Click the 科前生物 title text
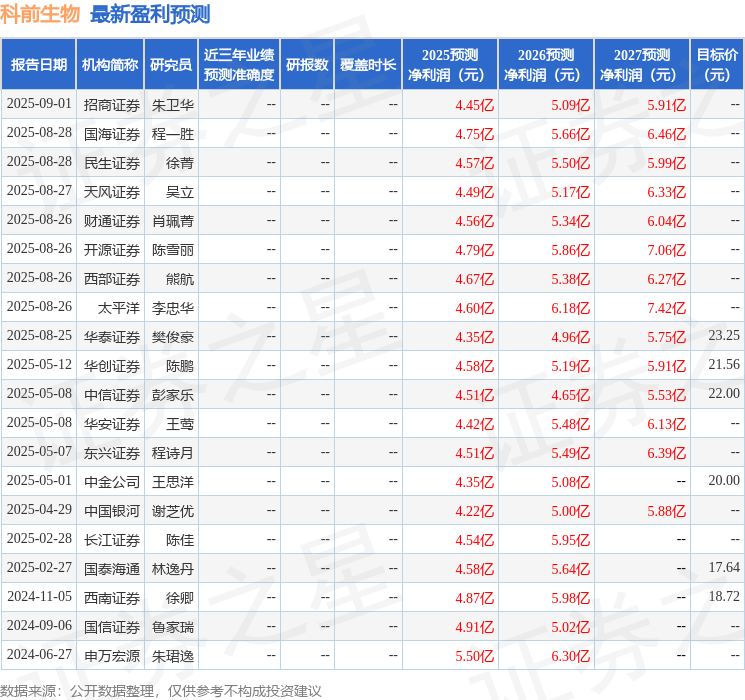The height and width of the screenshot is (700, 745). click(x=40, y=14)
